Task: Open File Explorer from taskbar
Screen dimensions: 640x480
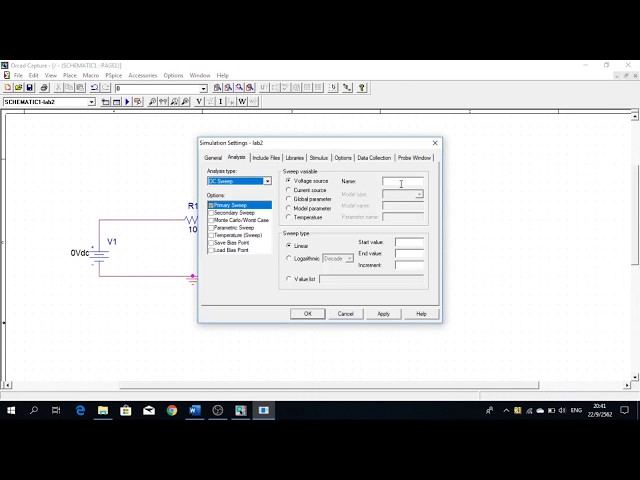Action: pyautogui.click(x=103, y=411)
